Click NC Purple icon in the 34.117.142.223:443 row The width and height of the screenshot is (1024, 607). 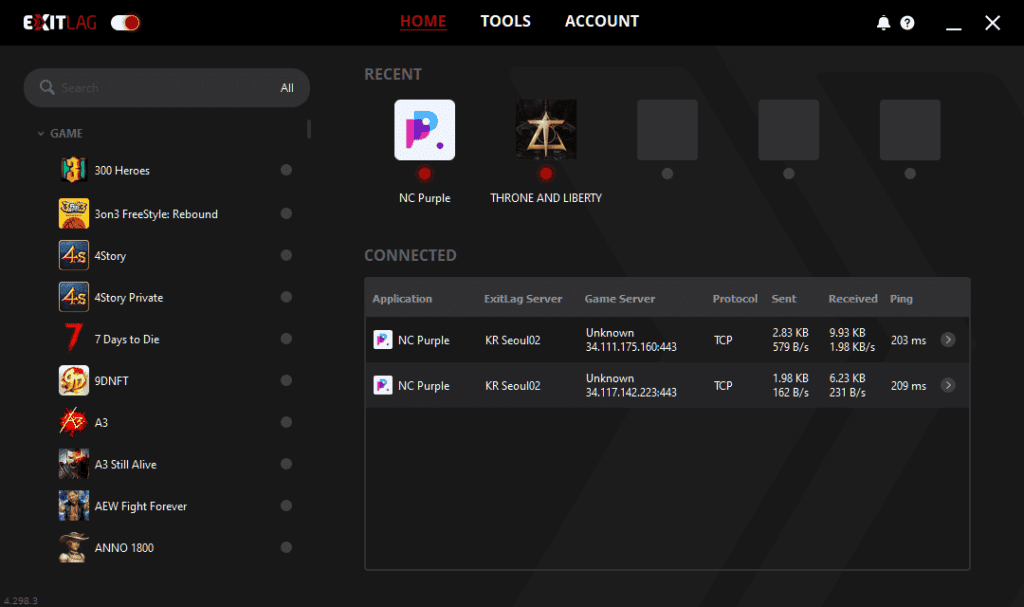coord(383,386)
